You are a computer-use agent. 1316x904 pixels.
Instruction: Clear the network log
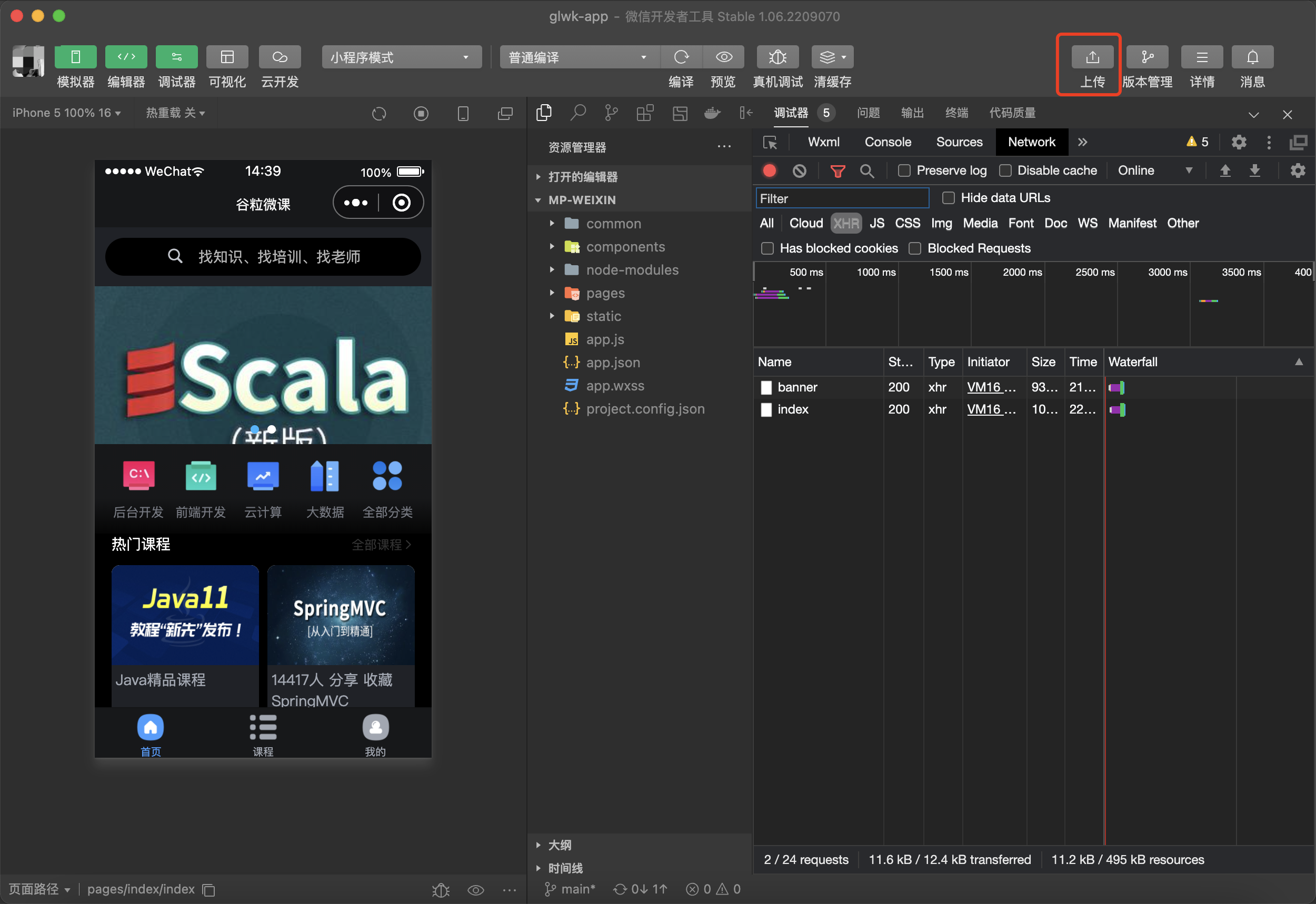(x=800, y=170)
